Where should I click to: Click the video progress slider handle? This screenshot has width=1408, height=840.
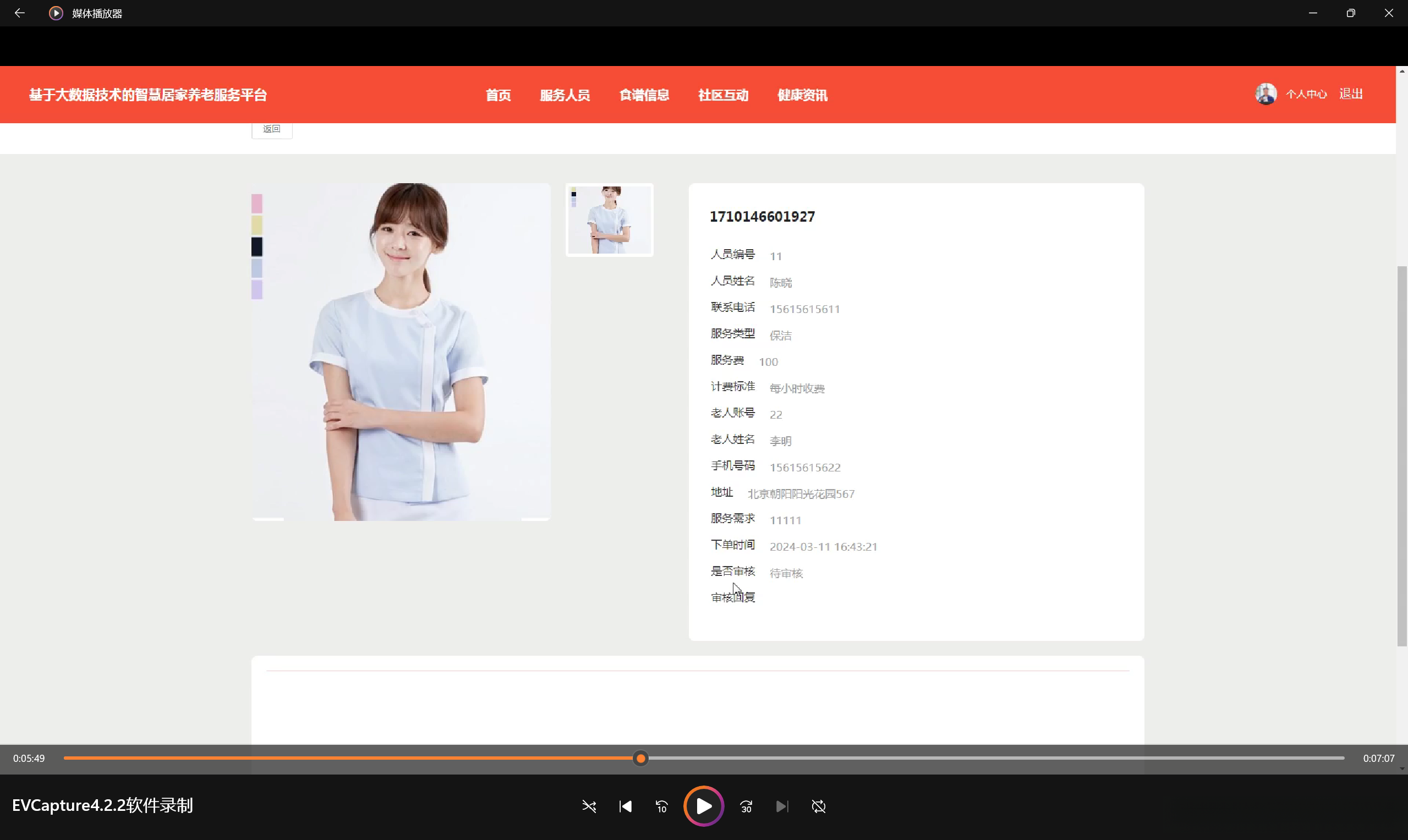point(640,758)
